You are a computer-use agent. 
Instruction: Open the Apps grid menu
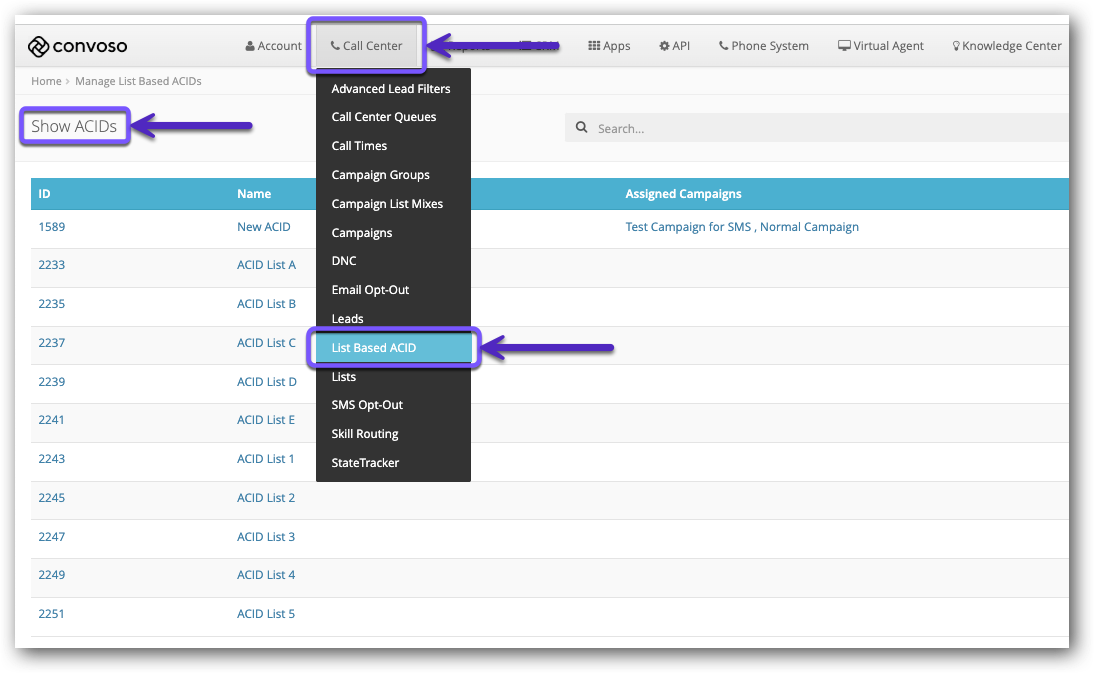click(609, 46)
